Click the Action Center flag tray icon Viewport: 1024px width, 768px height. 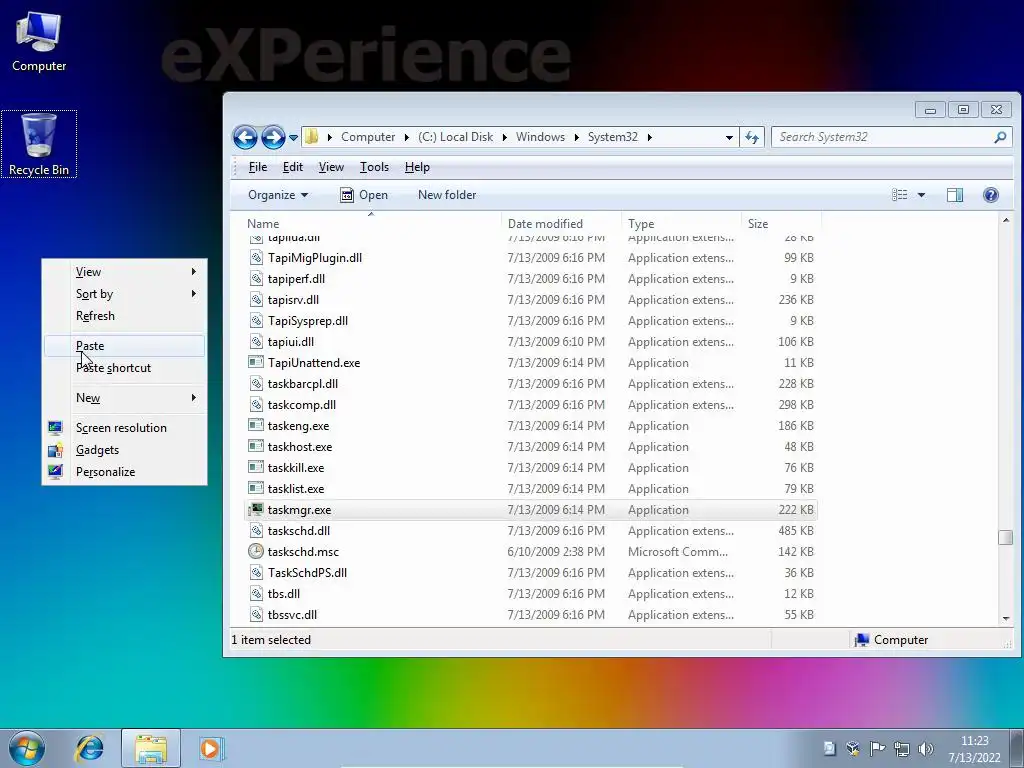pos(877,748)
